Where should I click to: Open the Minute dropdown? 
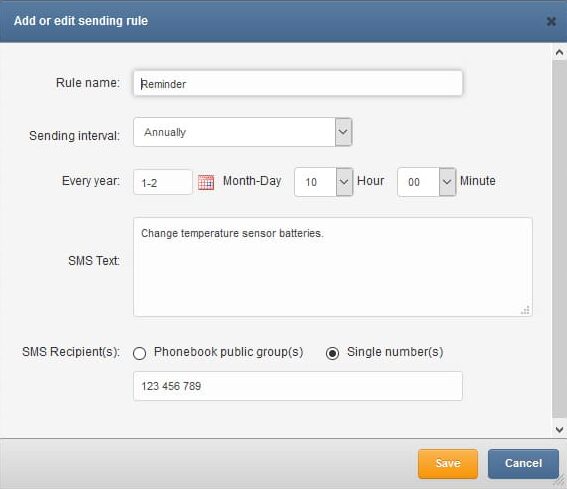[447, 182]
